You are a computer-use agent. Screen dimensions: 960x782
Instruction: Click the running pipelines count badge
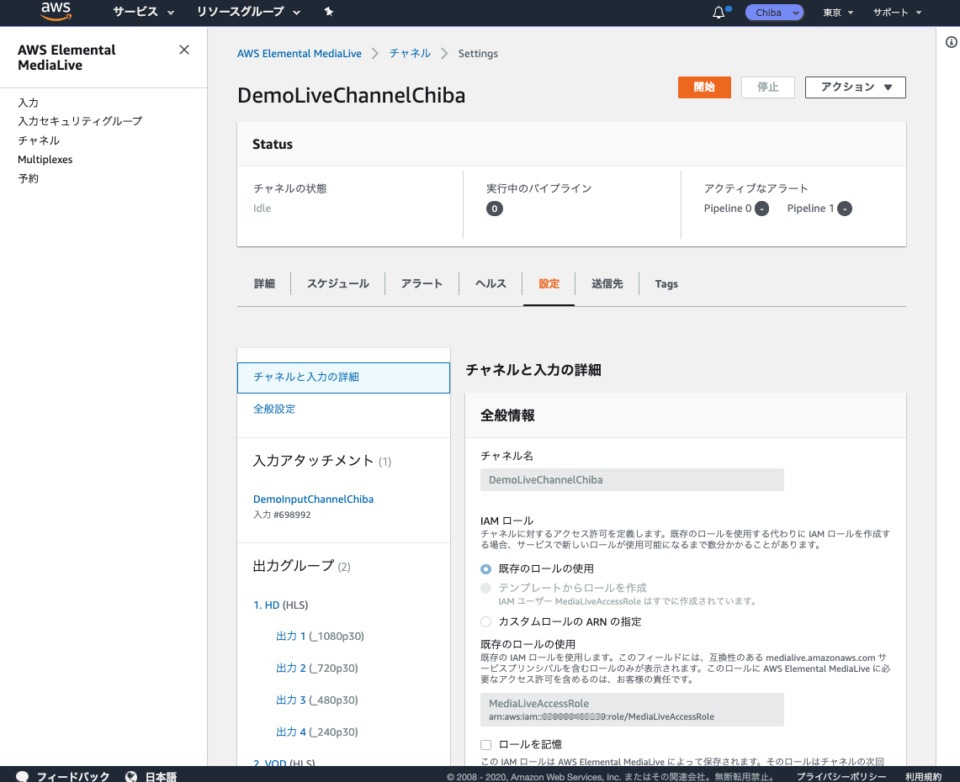(x=494, y=209)
